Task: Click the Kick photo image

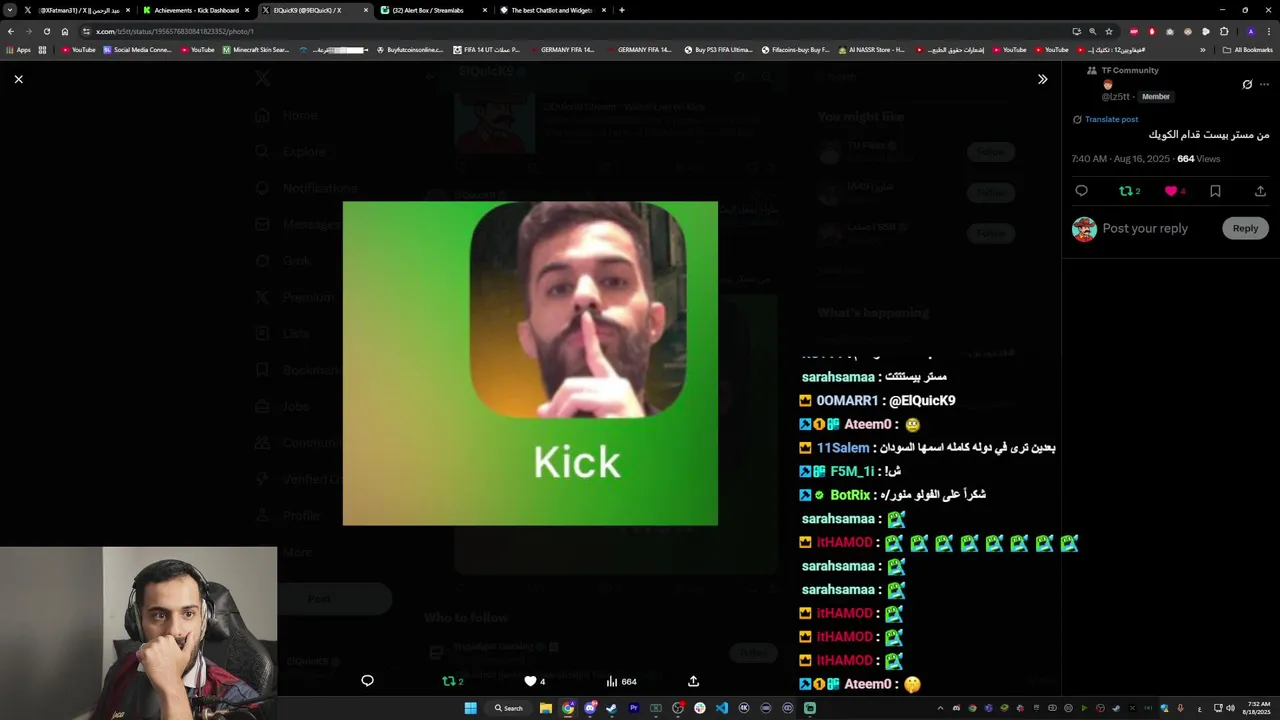Action: [530, 363]
